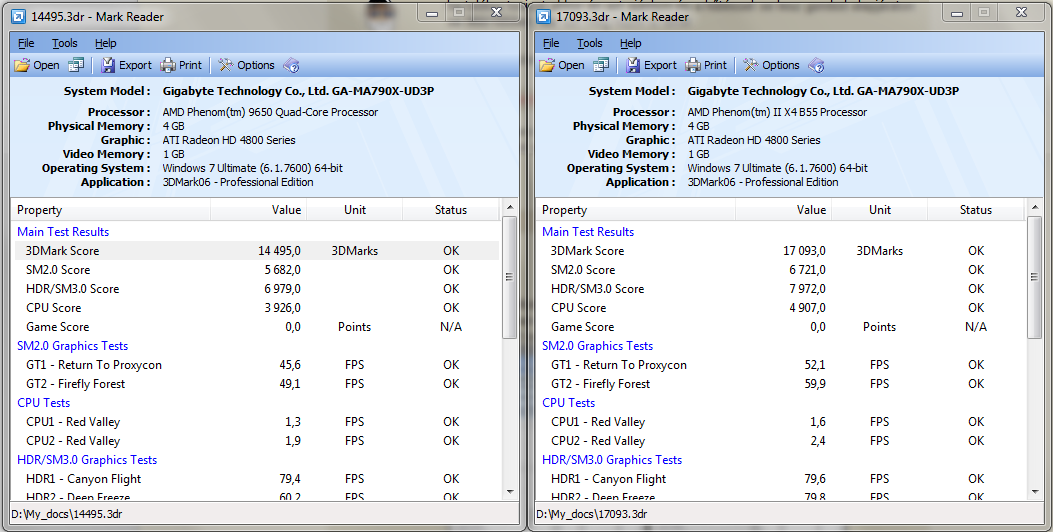Open Help menu in 14495.3dr window
Viewport: 1053px width, 532px height.
105,43
